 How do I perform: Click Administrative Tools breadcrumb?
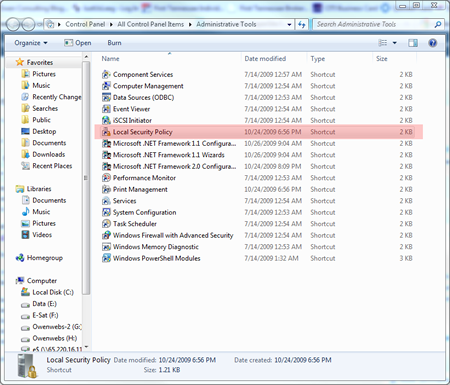pyautogui.click(x=226, y=24)
